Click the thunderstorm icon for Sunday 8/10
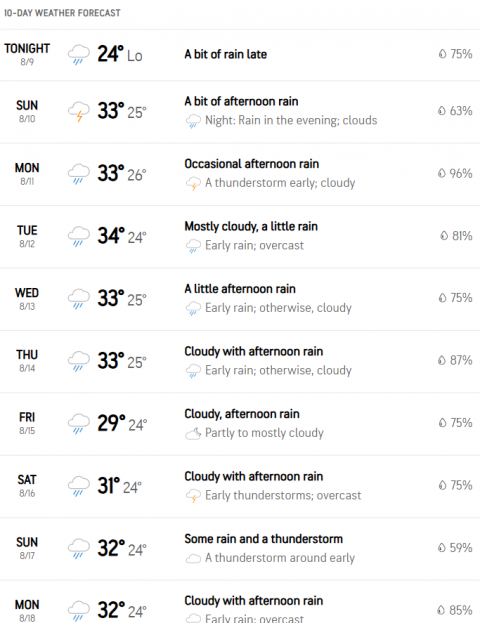Viewport: 480px width, 623px height. (x=79, y=112)
